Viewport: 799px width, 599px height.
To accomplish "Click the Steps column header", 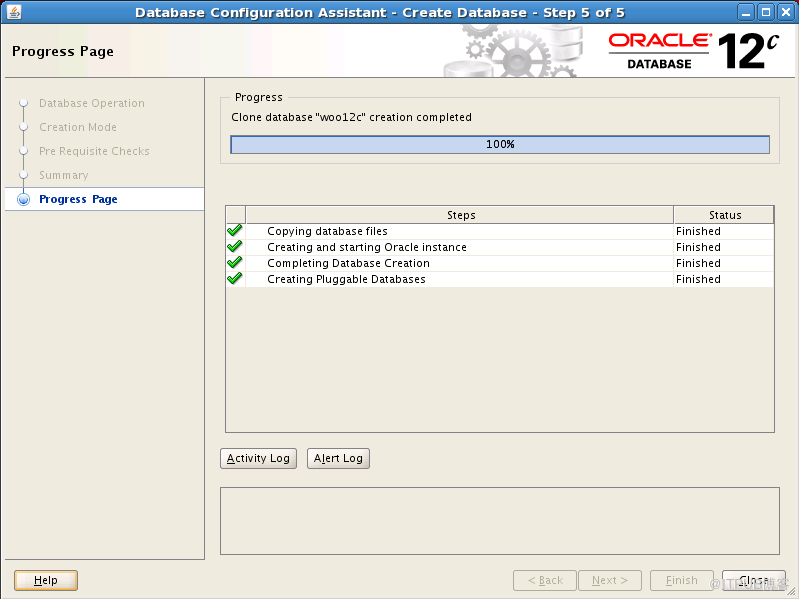I will [x=460, y=215].
